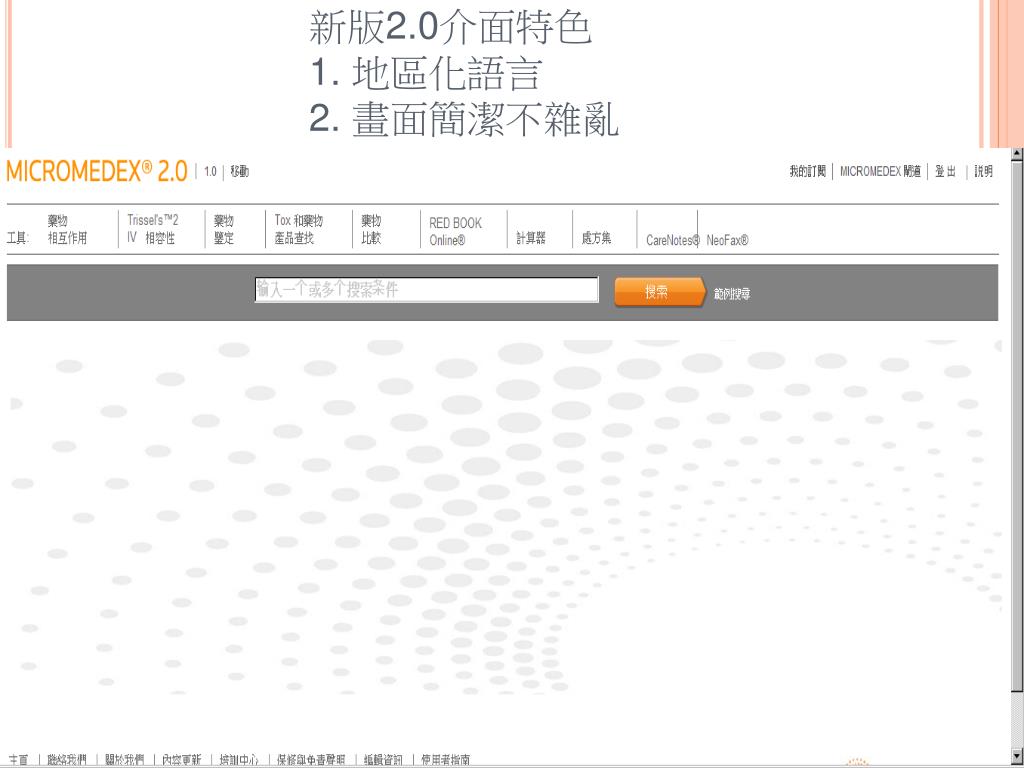Open NeoFax tool
Image resolution: width=1024 pixels, height=768 pixels.
click(x=727, y=240)
